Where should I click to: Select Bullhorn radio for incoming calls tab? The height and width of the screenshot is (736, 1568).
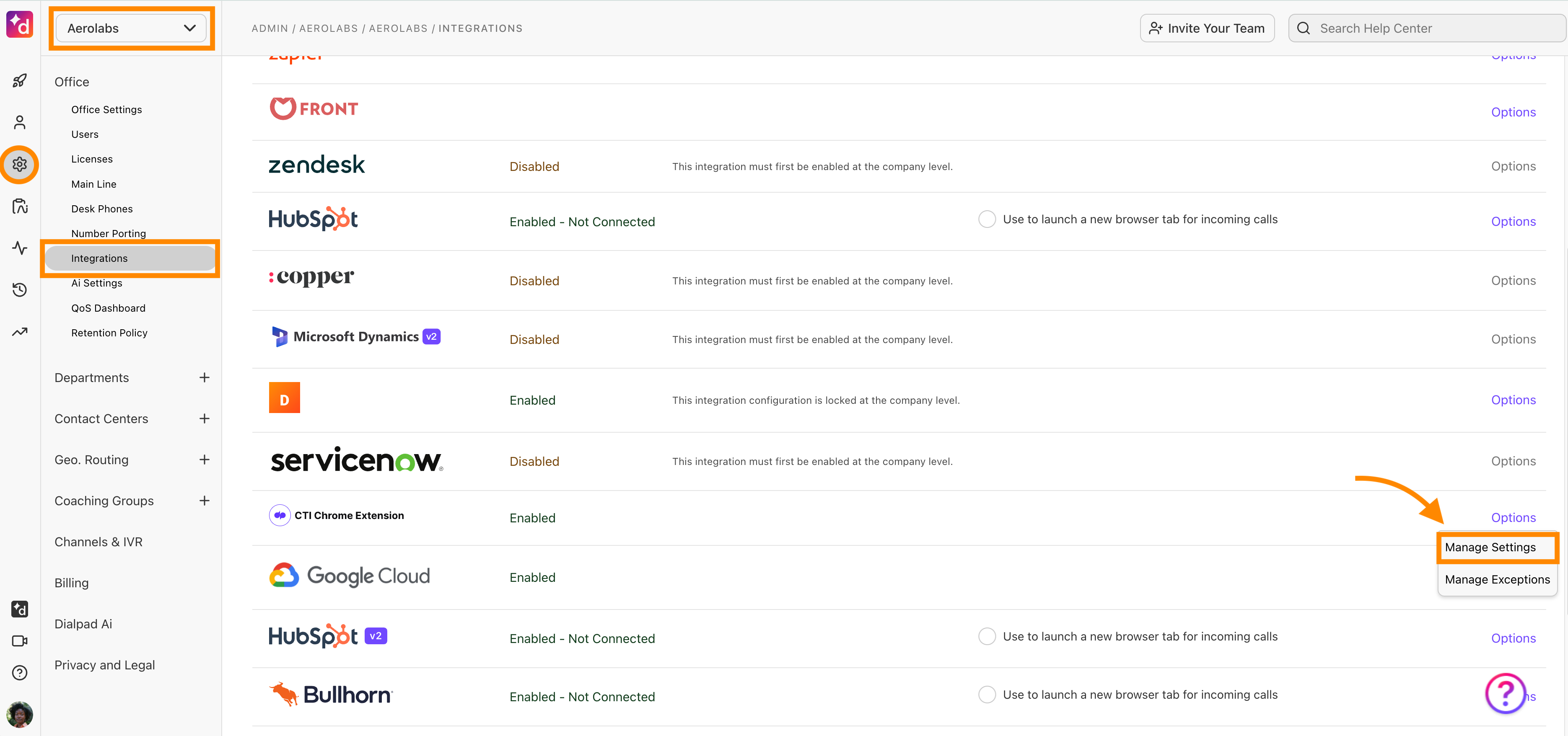point(987,695)
